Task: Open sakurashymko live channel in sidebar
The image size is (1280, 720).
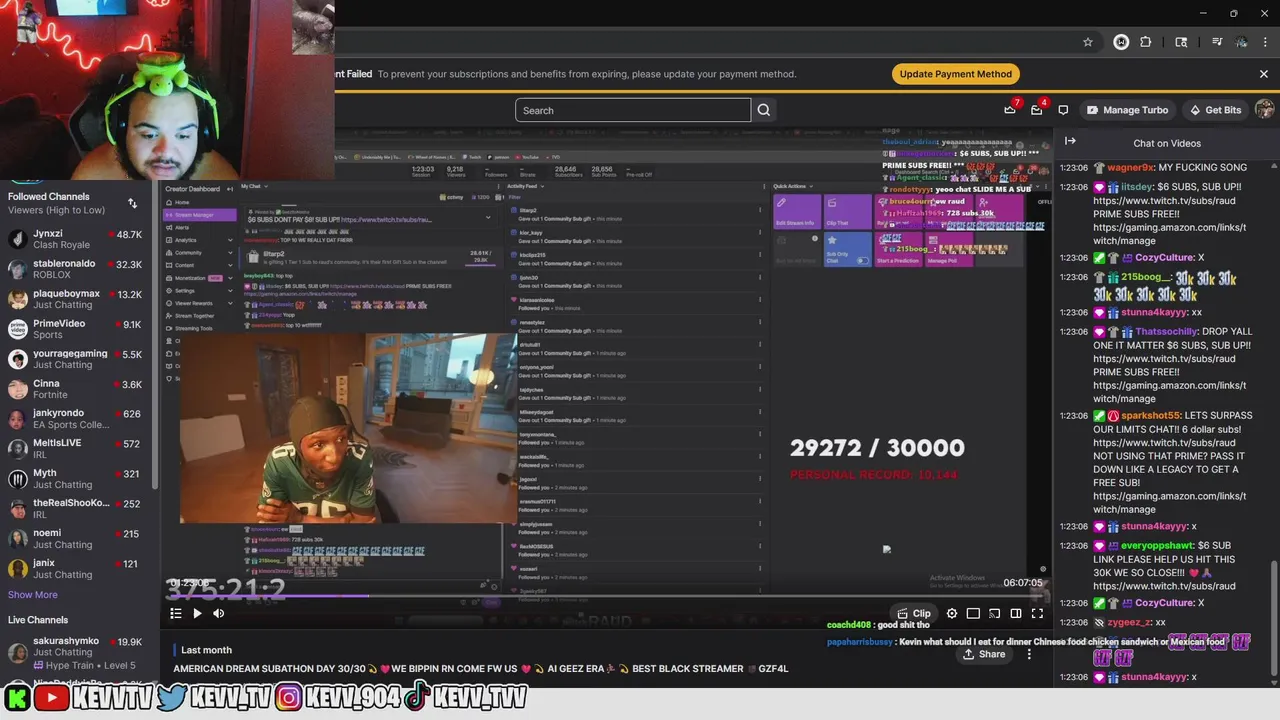Action: pyautogui.click(x=76, y=652)
